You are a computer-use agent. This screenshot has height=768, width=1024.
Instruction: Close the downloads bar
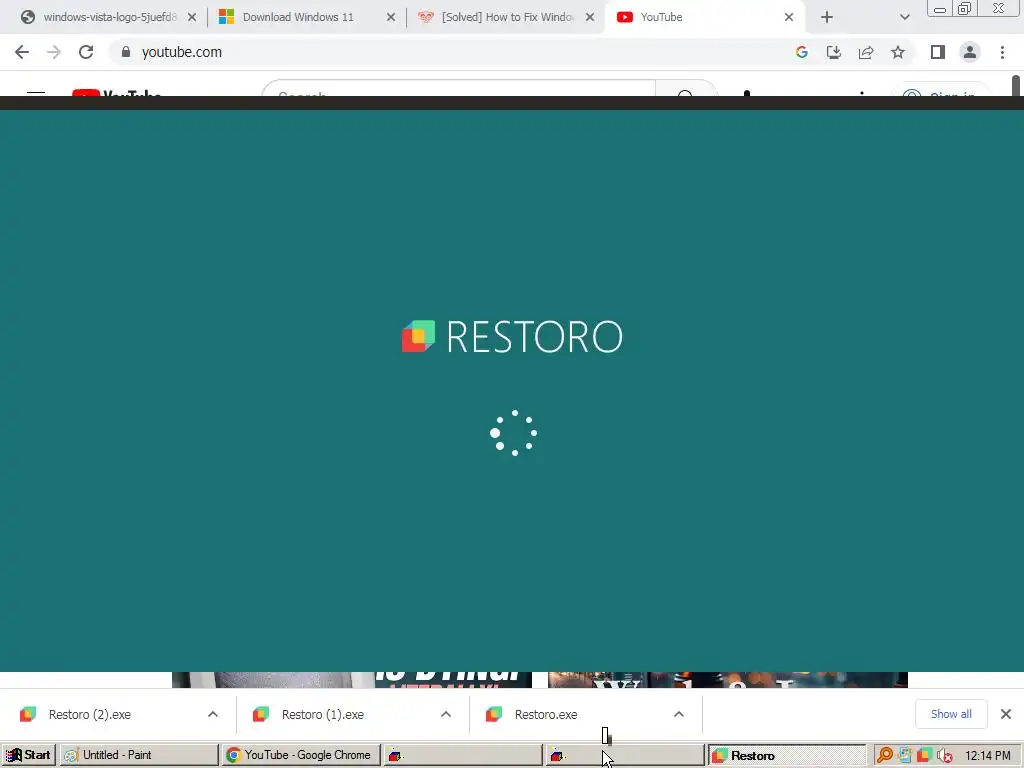click(1006, 714)
